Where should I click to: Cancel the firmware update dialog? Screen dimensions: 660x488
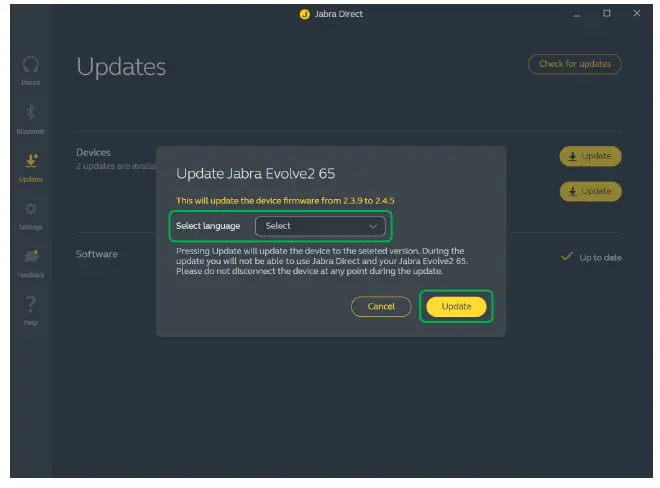[381, 307]
